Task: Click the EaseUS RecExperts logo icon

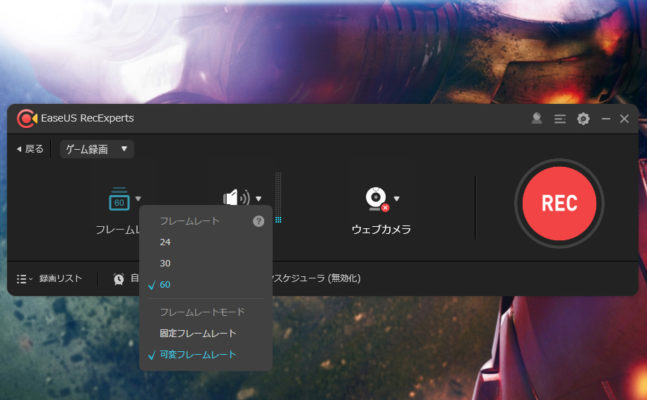Action: click(27, 118)
